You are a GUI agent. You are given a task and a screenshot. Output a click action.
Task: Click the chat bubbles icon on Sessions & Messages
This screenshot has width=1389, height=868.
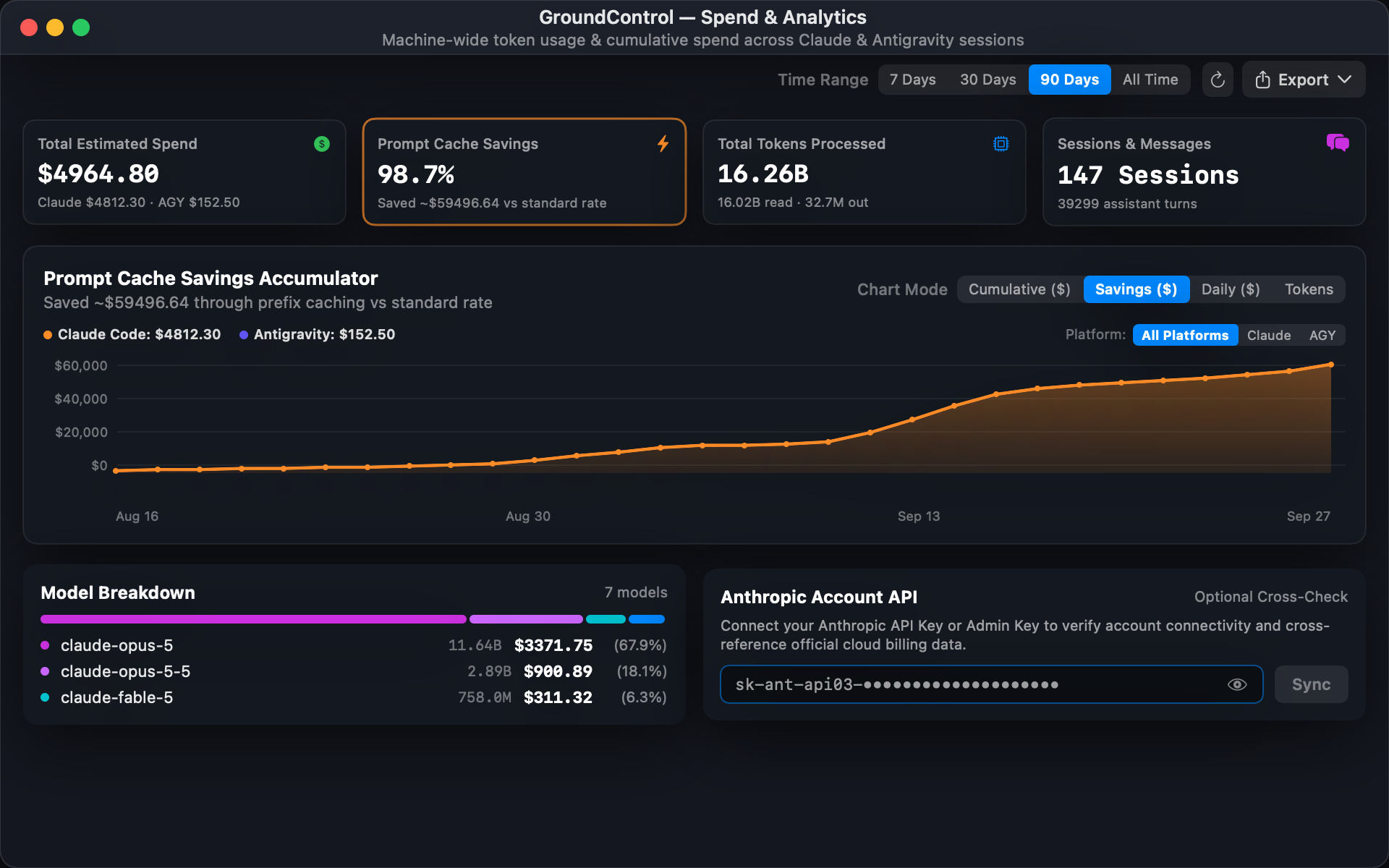[x=1338, y=142]
